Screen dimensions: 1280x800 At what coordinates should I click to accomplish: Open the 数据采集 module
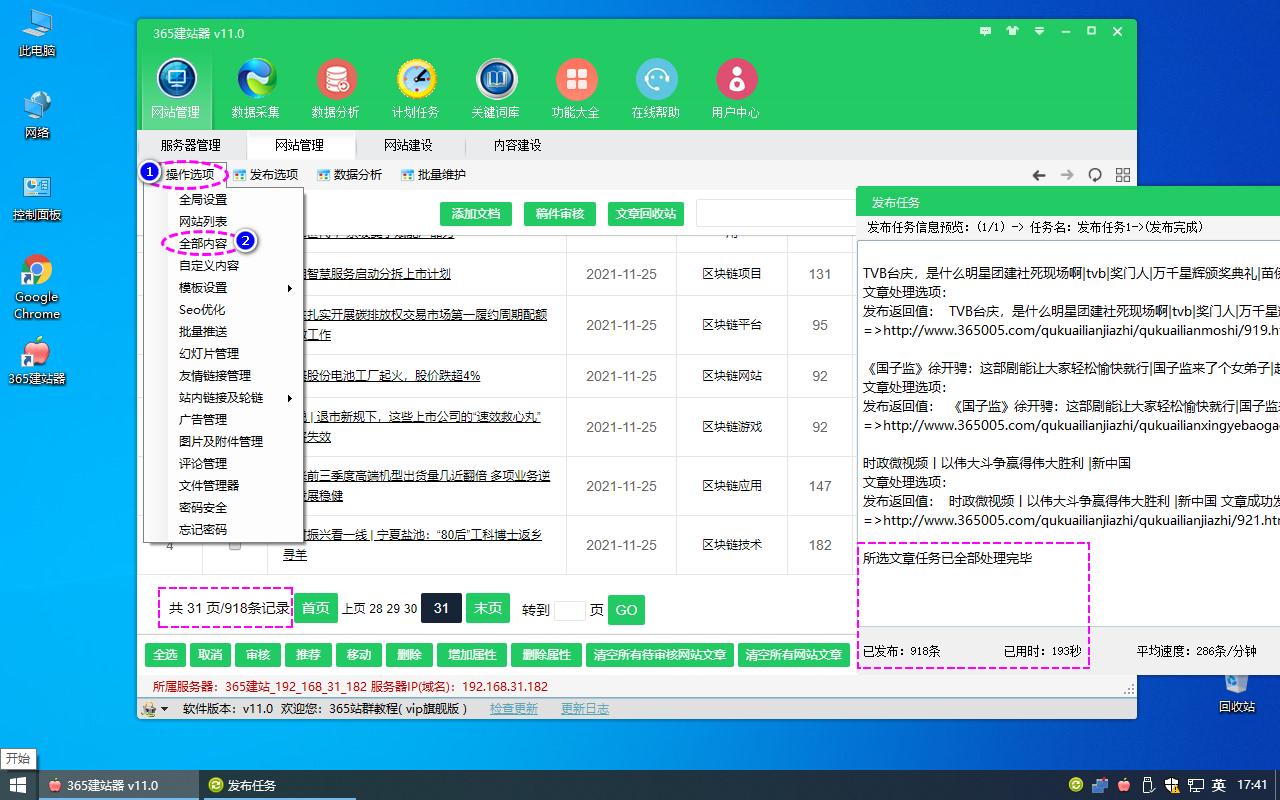[x=256, y=89]
